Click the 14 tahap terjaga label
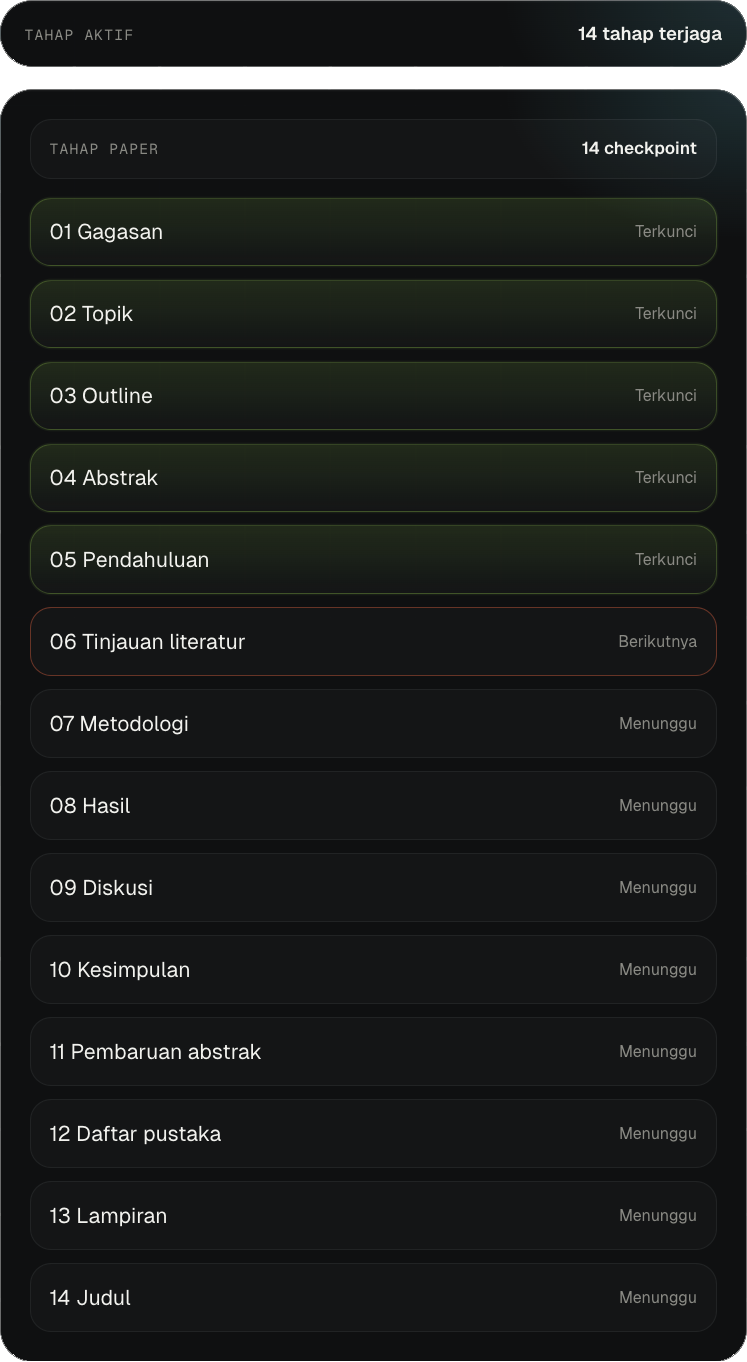Screen dimensions: 747x1362 coord(650,34)
